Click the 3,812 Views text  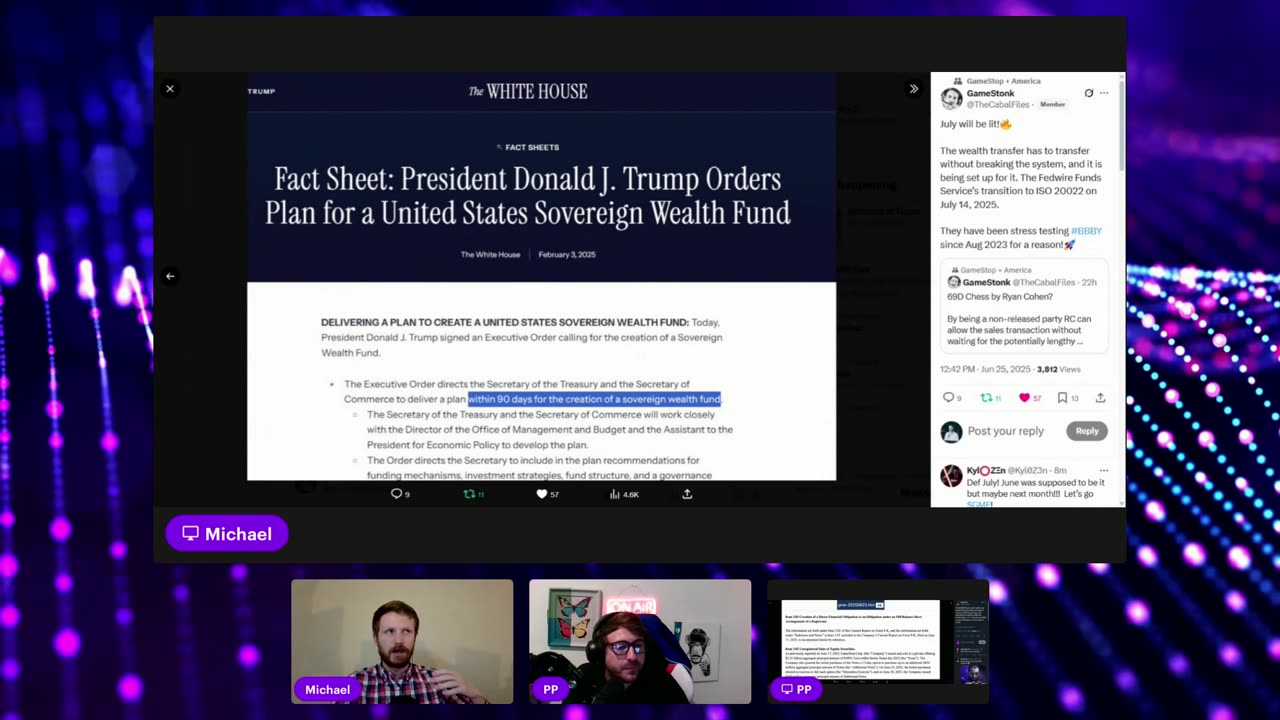[1059, 370]
